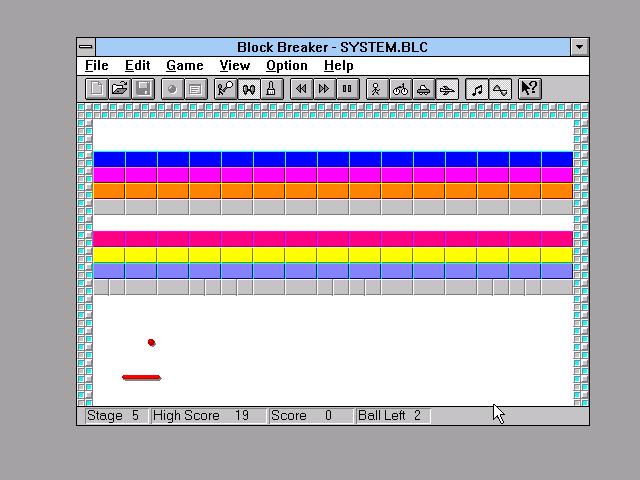Click the New file toolbar icon
This screenshot has height=480, width=640.
click(x=97, y=89)
